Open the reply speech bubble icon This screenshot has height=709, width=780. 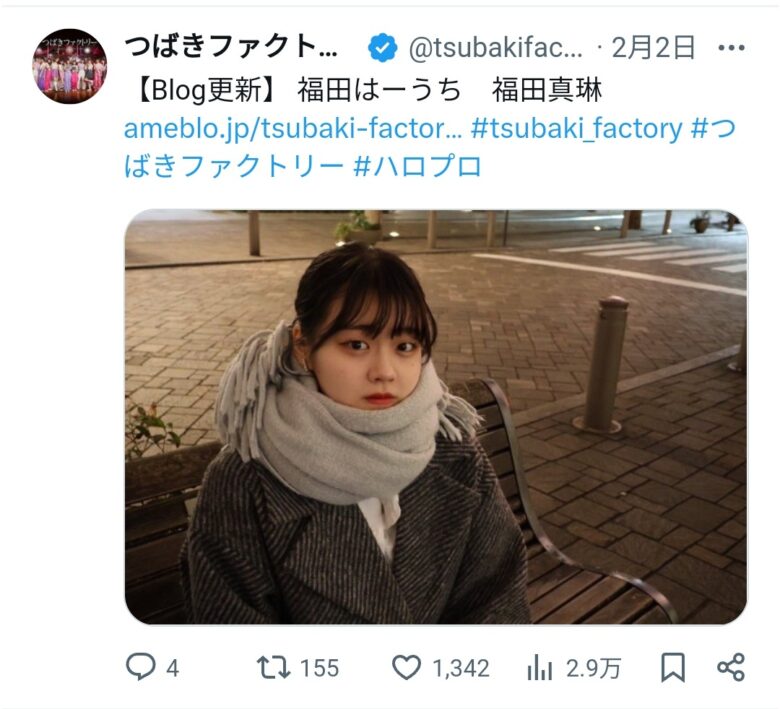pos(141,666)
